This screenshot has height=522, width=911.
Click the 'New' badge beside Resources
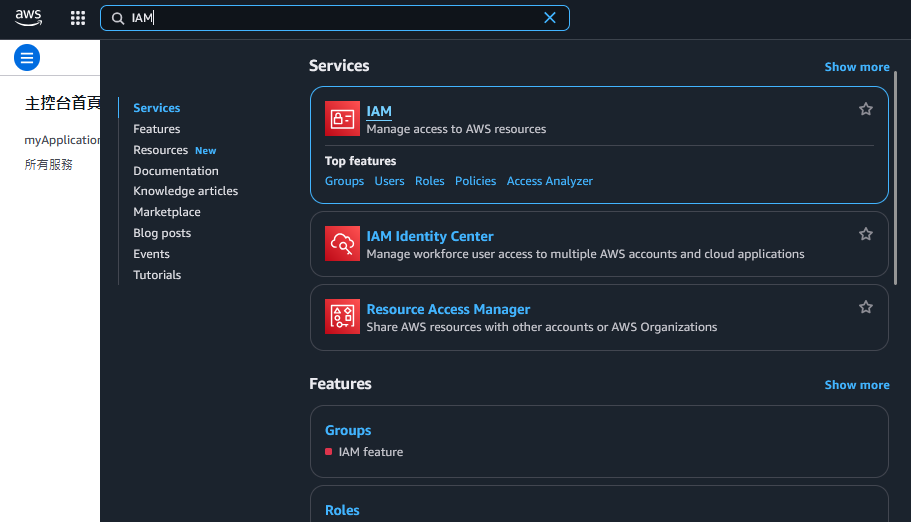coord(206,151)
